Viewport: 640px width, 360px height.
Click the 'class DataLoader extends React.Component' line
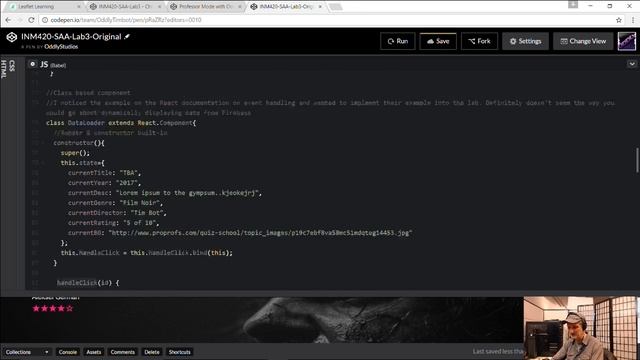coord(121,123)
